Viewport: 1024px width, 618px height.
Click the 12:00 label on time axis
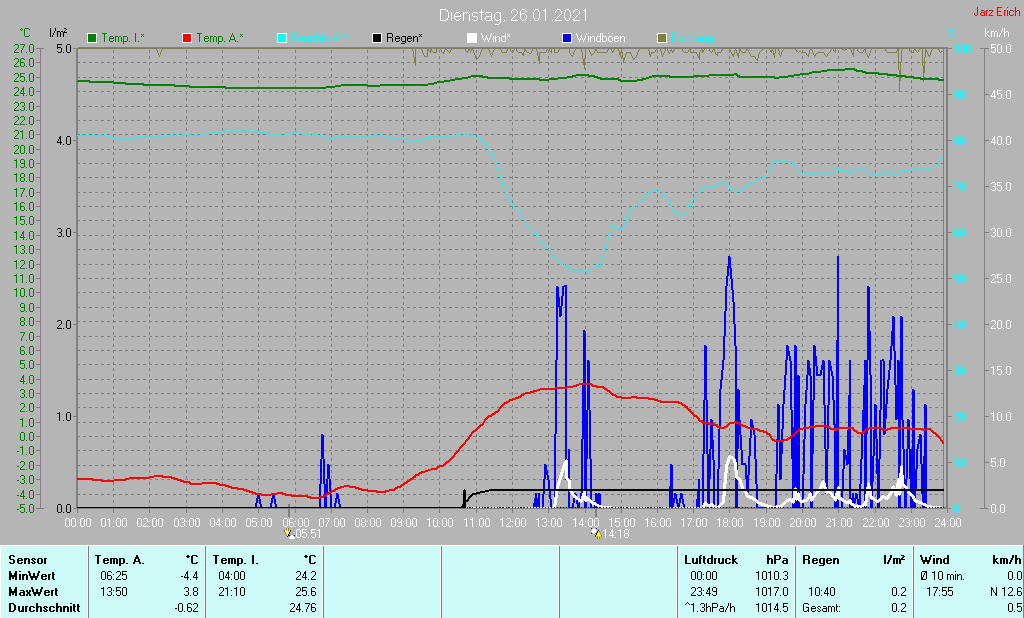coord(513,523)
